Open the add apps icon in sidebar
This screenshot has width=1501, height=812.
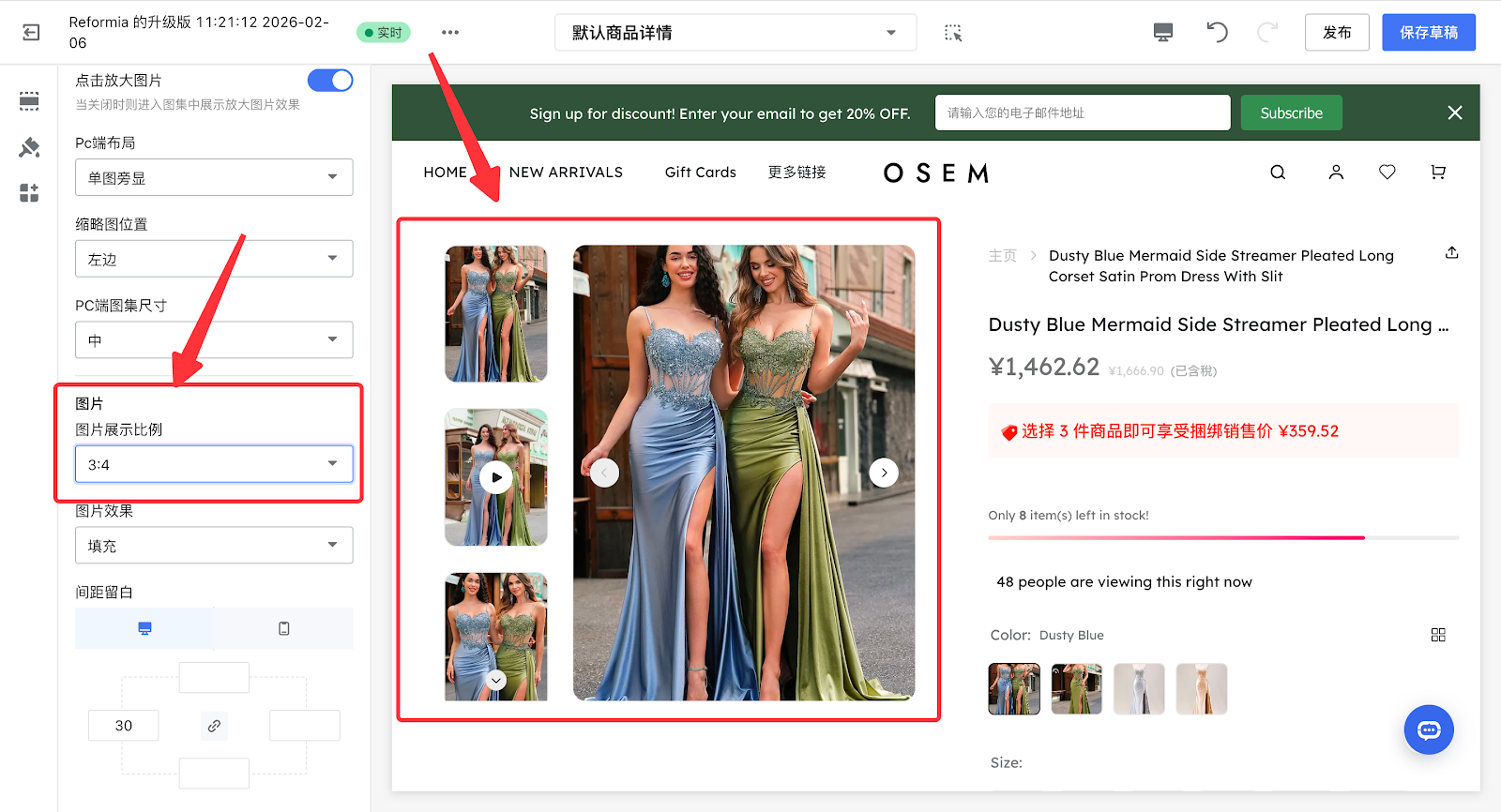click(x=29, y=193)
